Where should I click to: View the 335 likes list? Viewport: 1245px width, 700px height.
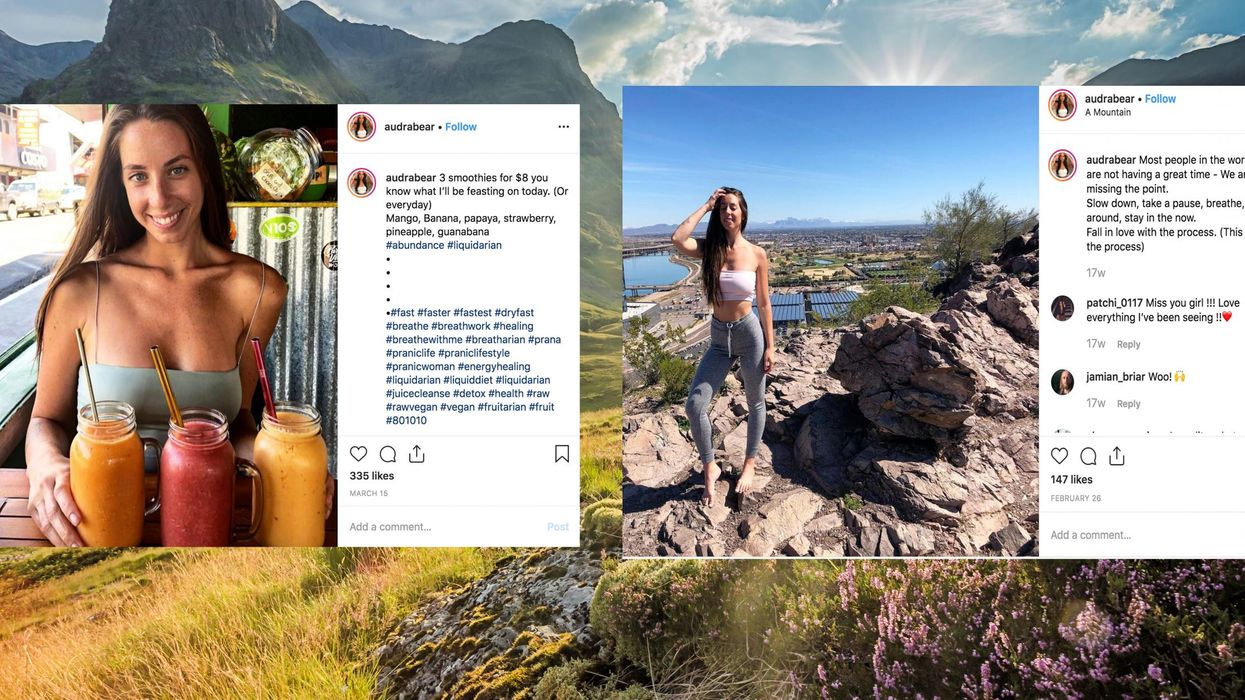point(372,476)
